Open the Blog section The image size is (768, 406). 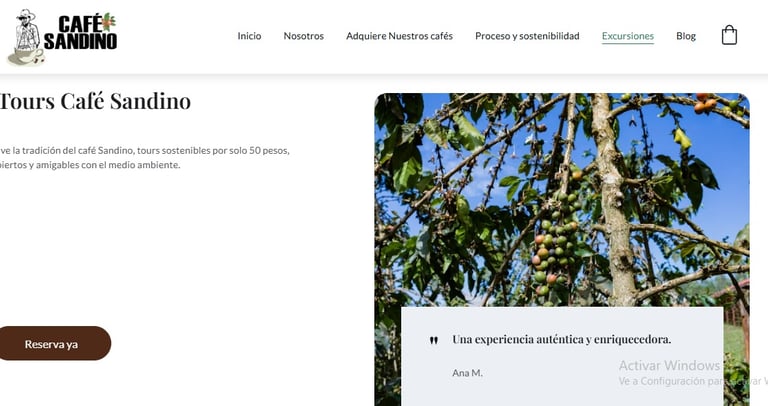tap(686, 36)
